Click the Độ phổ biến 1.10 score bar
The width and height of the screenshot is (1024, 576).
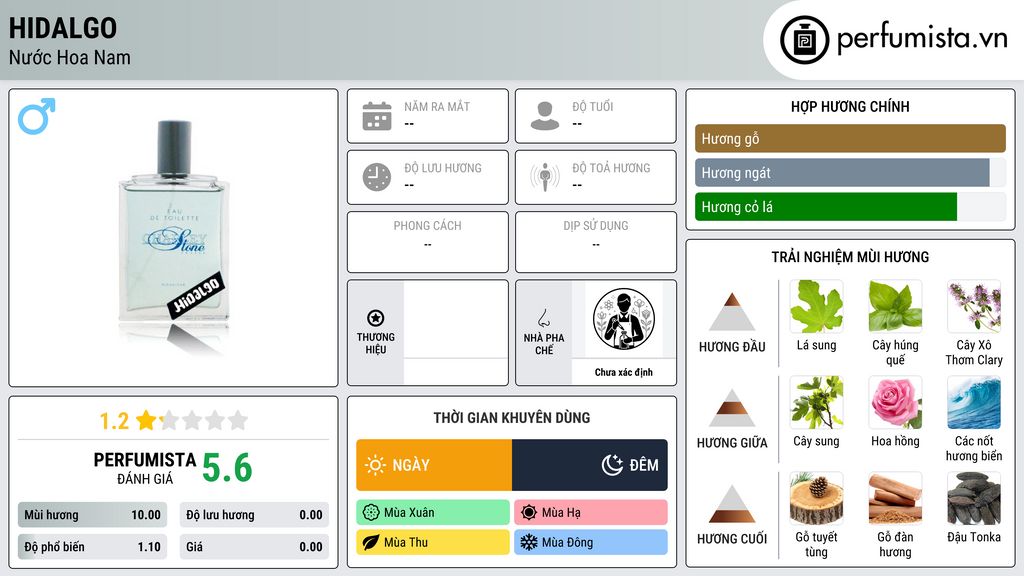[x=92, y=547]
